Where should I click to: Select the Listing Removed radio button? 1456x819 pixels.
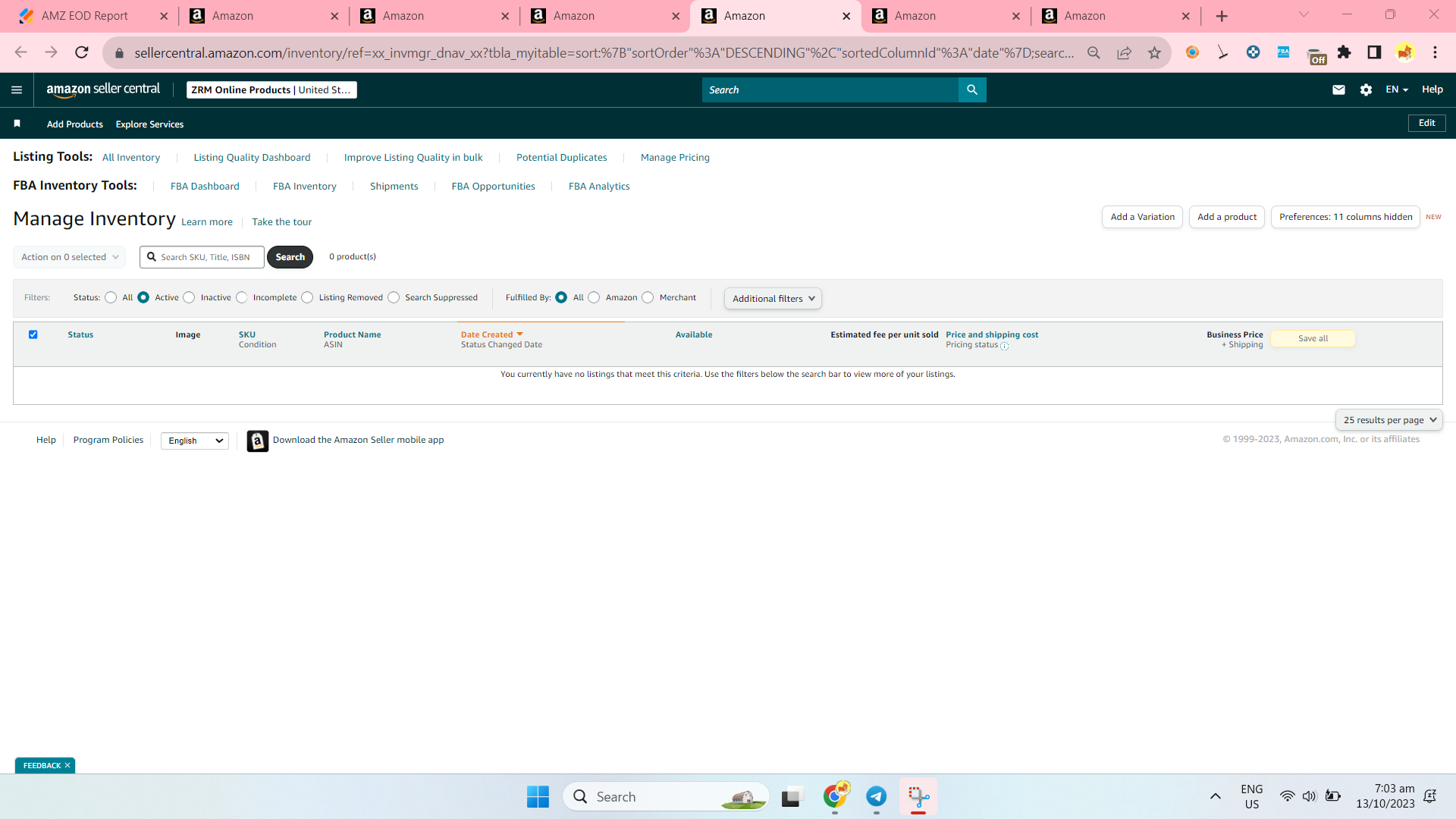(307, 297)
